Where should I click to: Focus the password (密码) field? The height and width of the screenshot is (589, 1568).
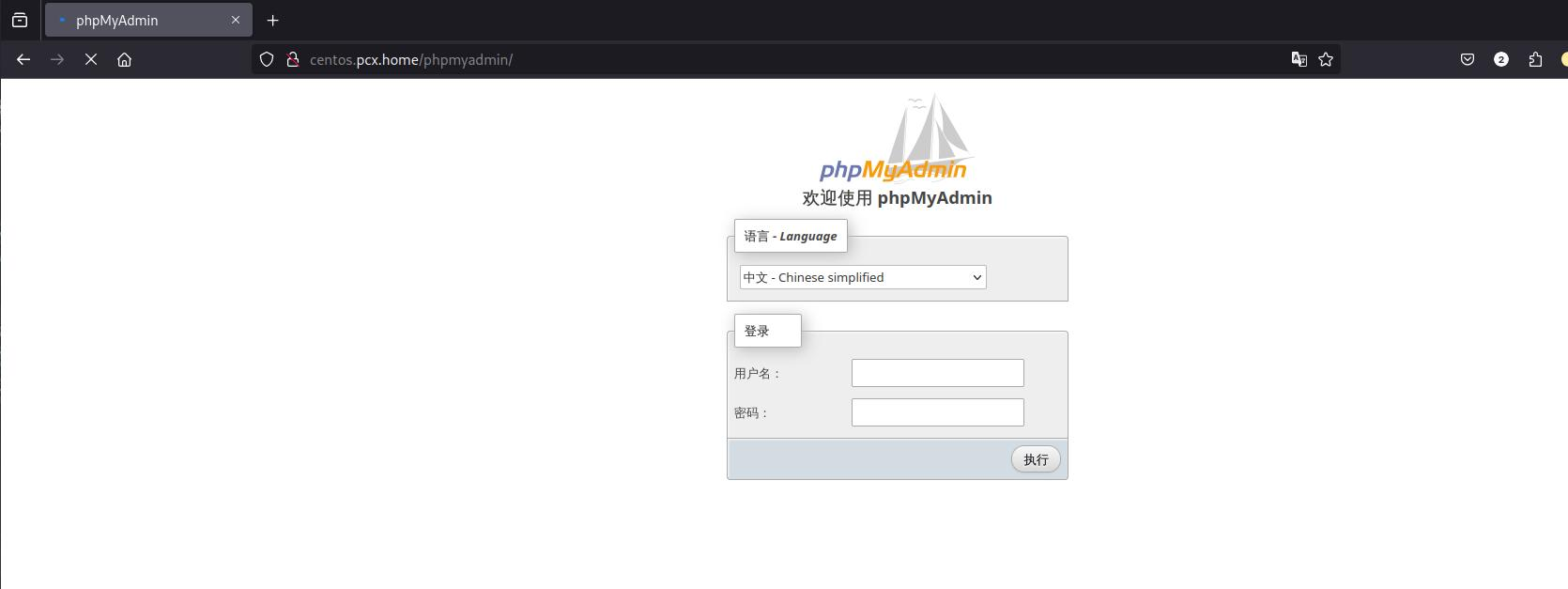point(937,412)
